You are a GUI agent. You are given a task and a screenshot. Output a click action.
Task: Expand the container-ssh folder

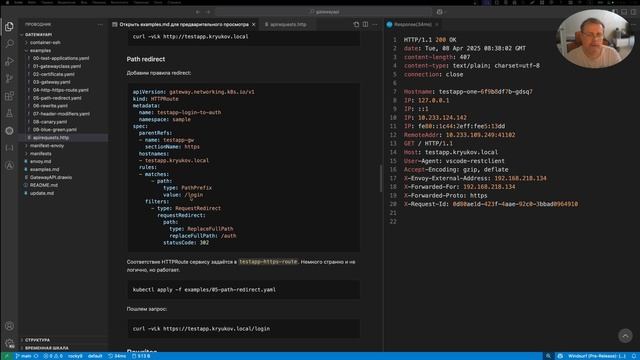45,42
